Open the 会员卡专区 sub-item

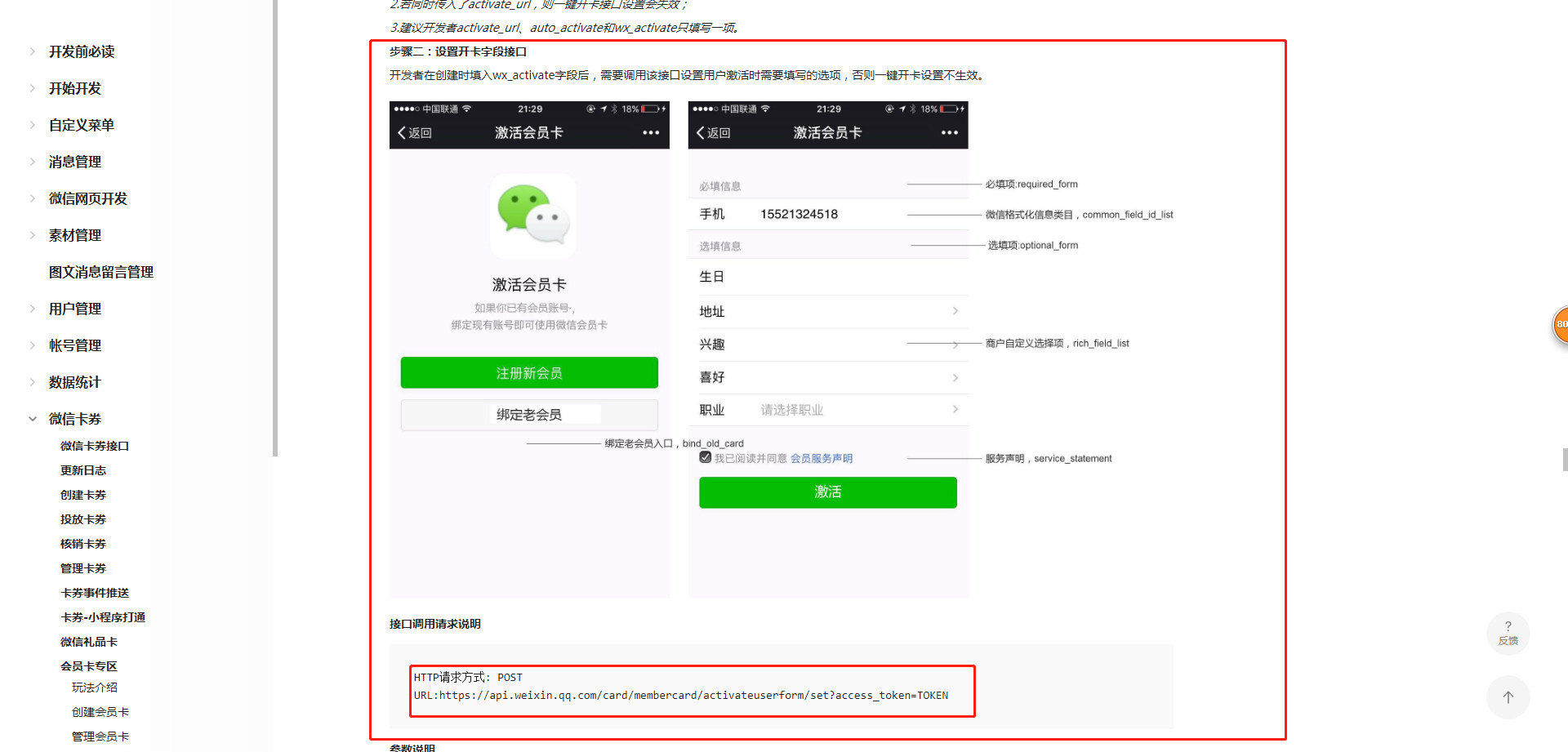[89, 666]
